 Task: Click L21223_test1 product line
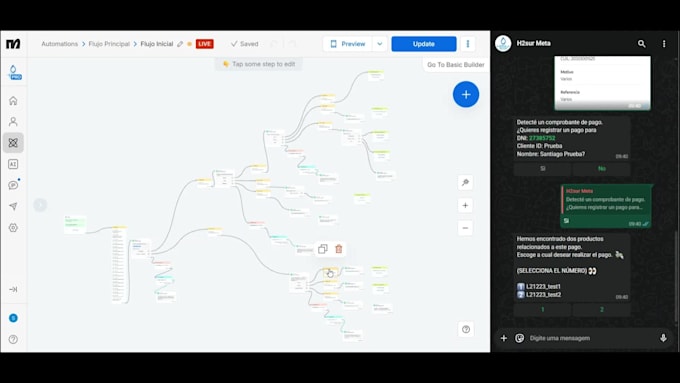[x=539, y=286]
